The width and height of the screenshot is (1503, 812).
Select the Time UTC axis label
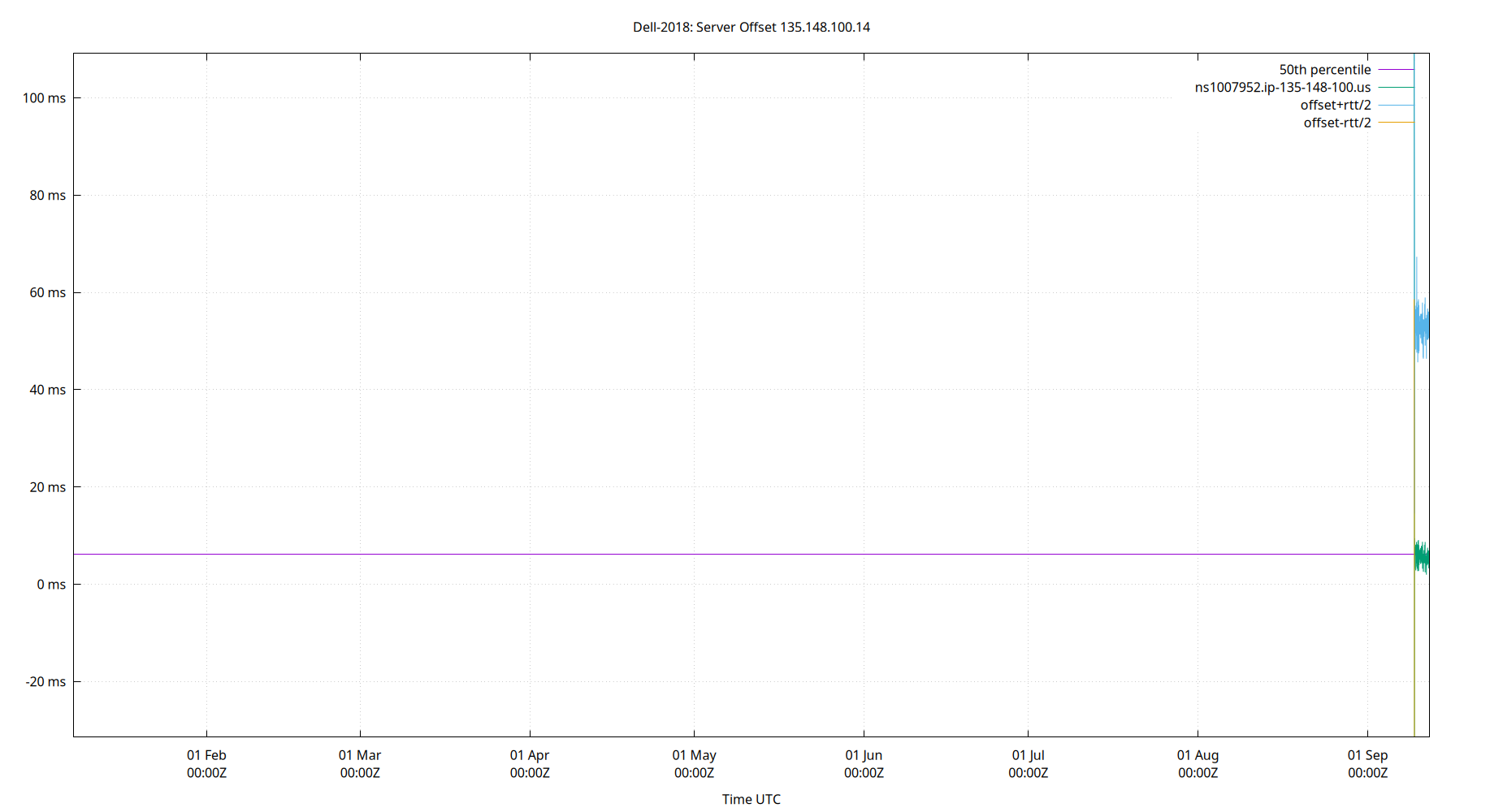tap(750, 799)
